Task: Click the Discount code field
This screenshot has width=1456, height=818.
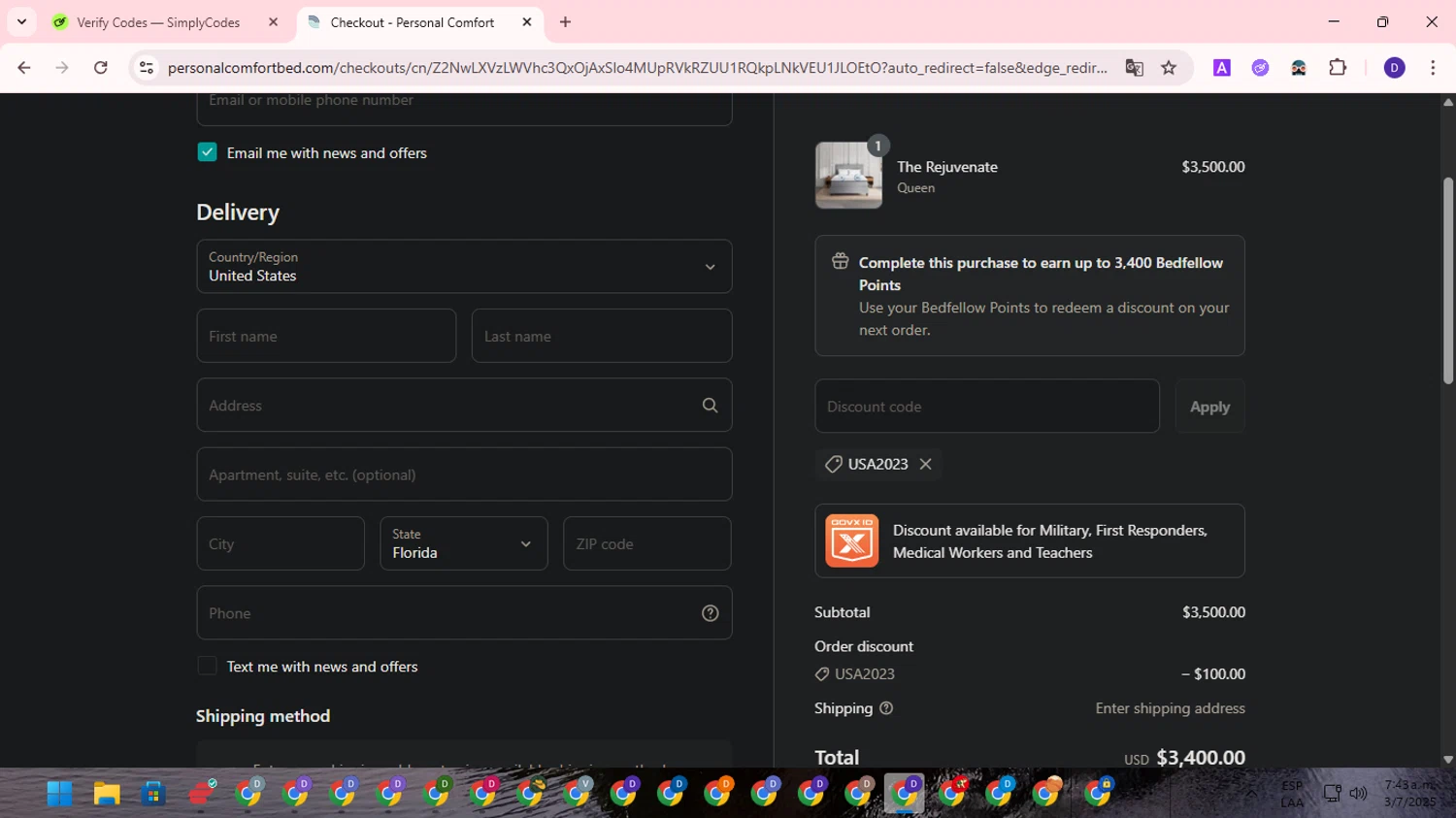Action: coord(987,407)
